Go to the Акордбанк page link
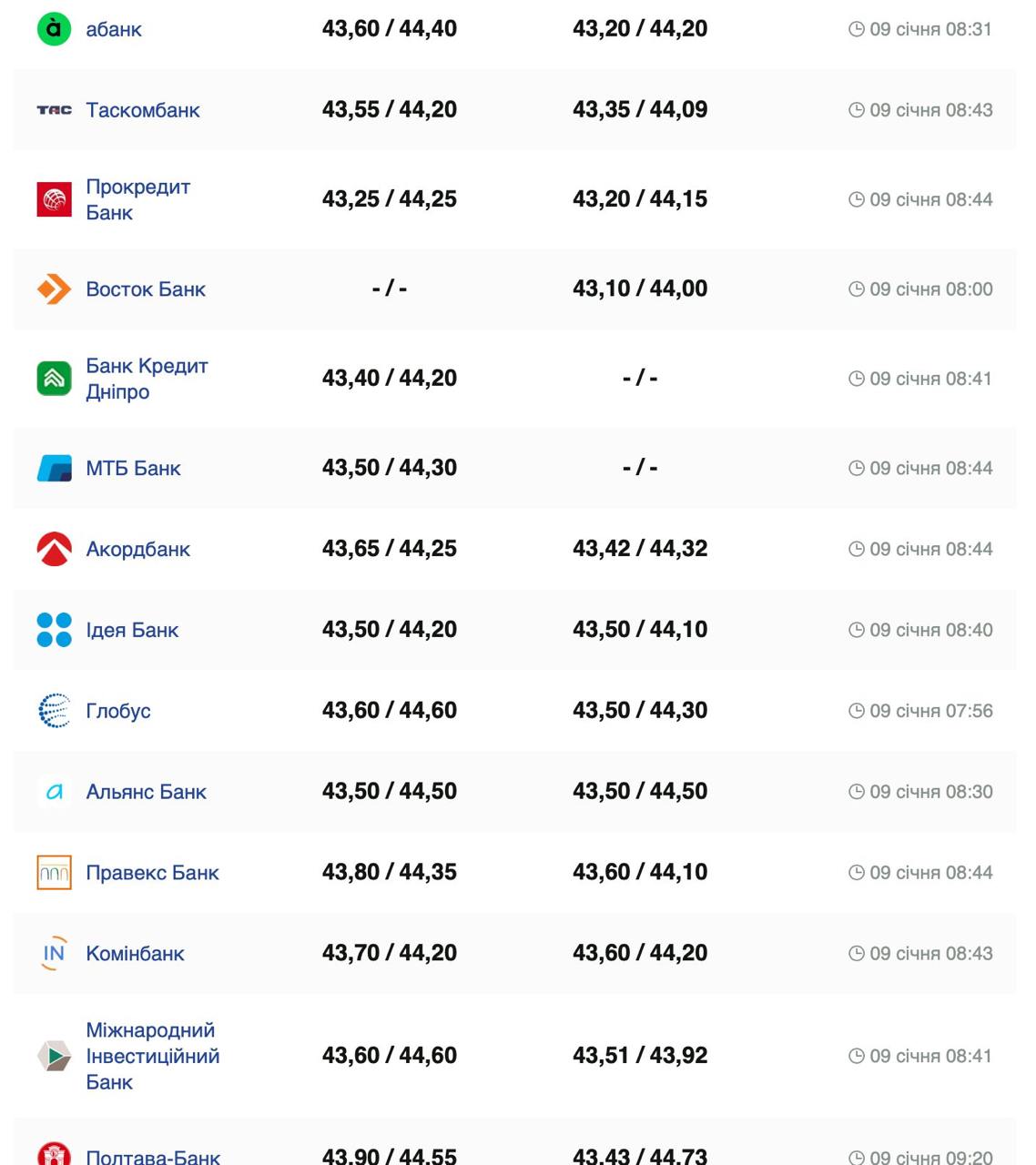Viewport: 1036px width, 1165px height. 138,550
